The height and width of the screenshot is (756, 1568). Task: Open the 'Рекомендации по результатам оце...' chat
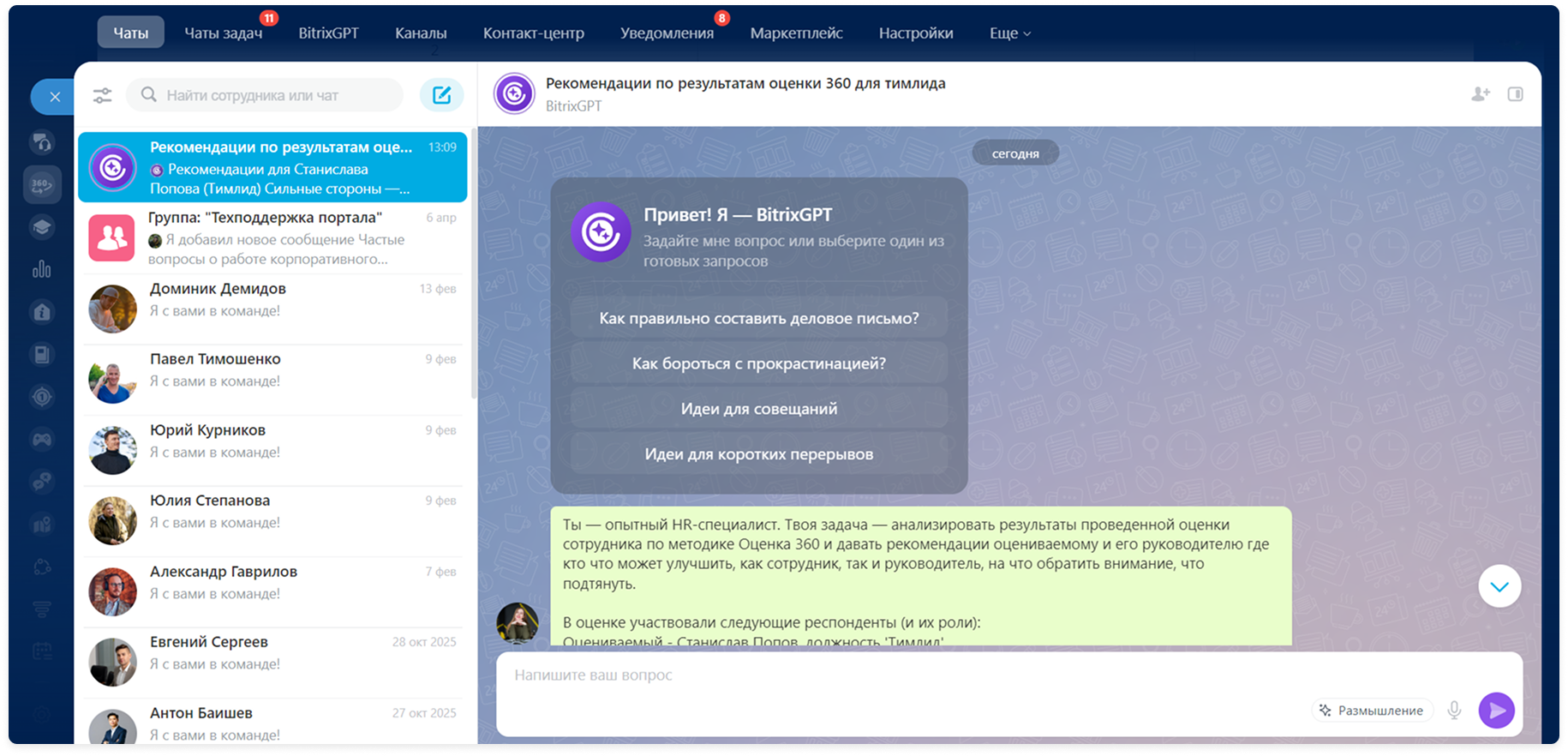point(272,167)
